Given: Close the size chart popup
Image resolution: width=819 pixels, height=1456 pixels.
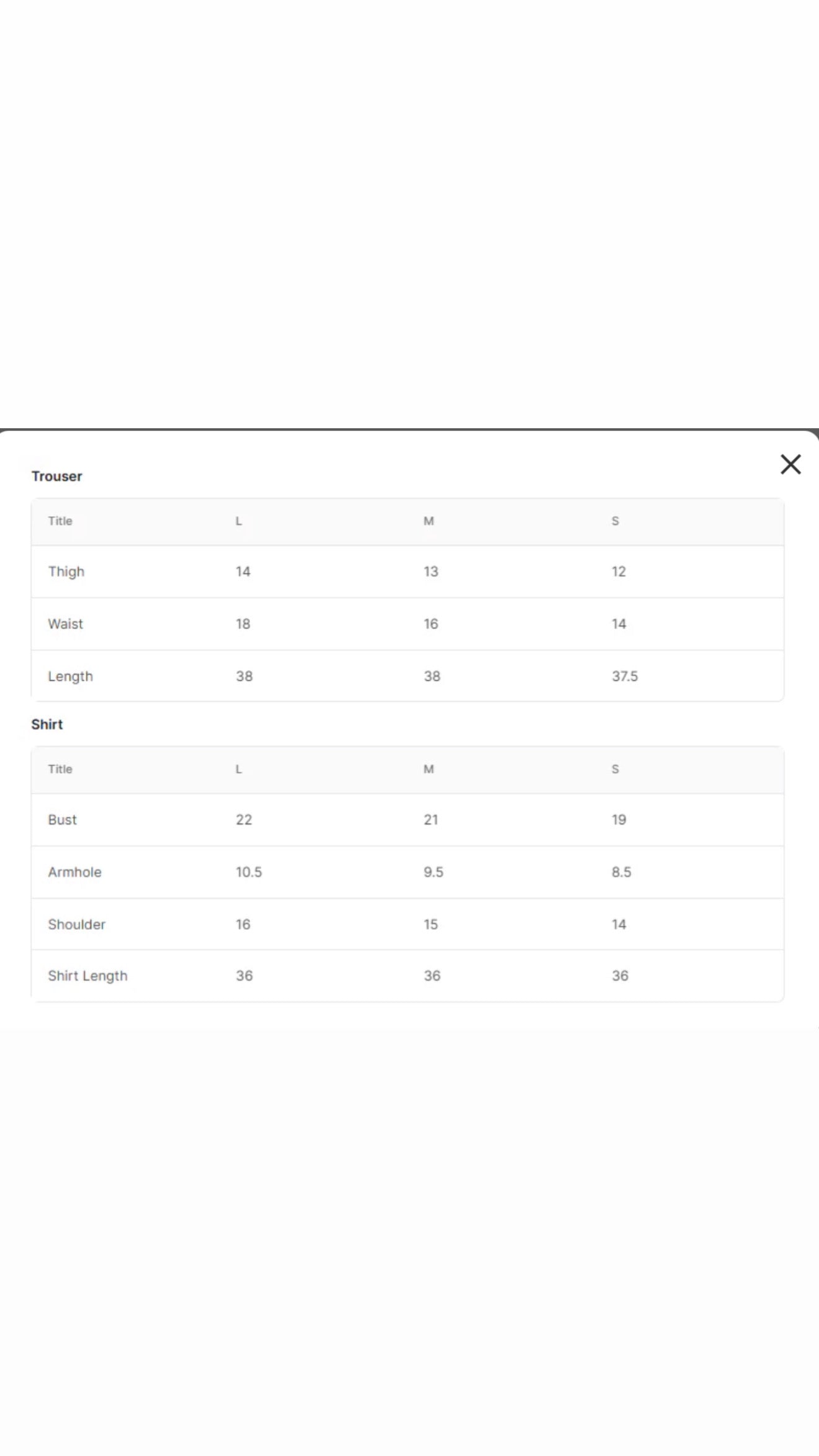Looking at the screenshot, I should (790, 464).
